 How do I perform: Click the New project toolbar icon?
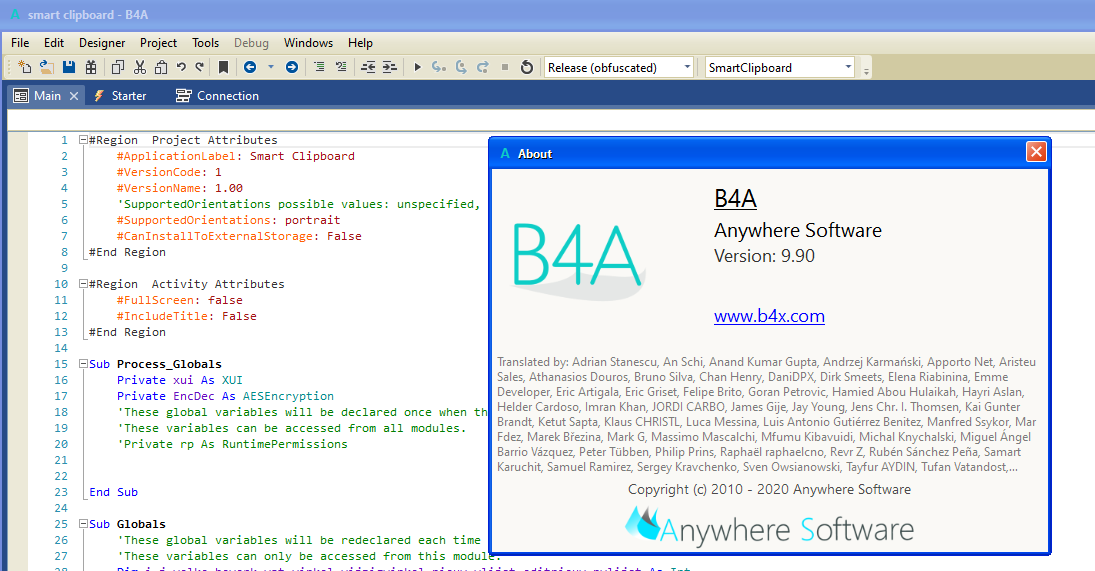tap(24, 67)
